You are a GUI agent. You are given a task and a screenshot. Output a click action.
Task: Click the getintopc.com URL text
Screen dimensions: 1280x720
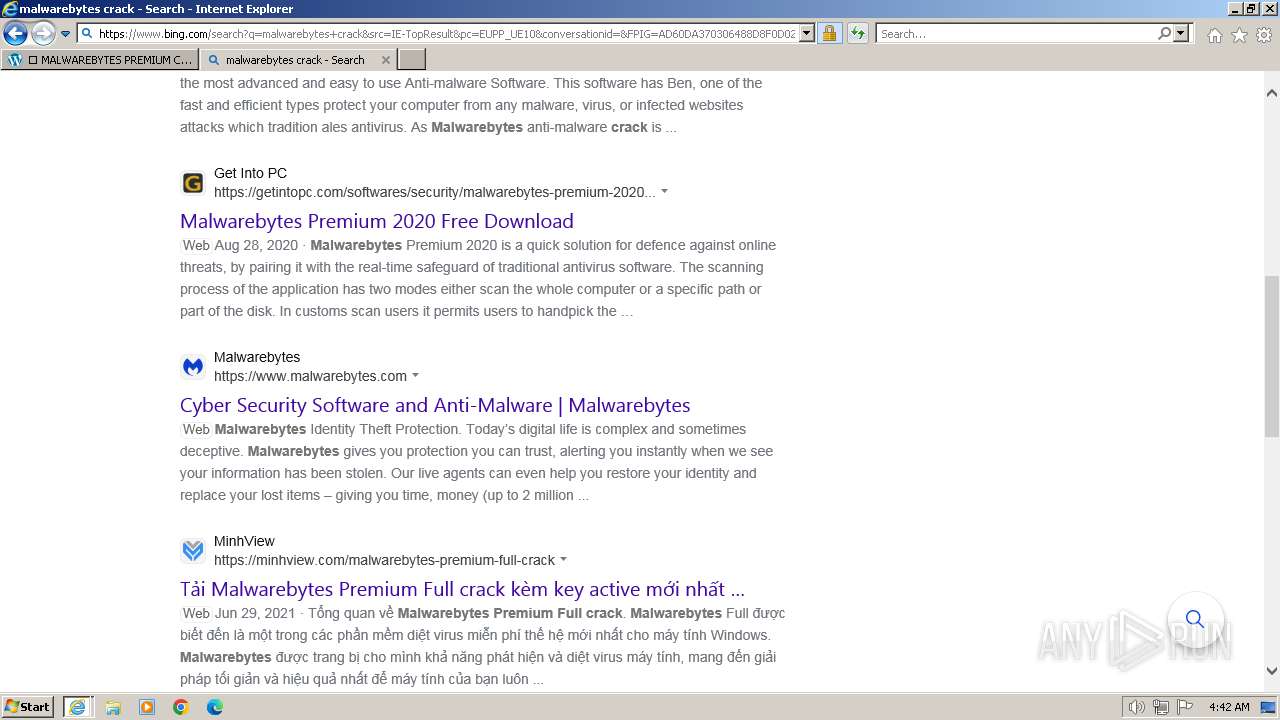435,192
